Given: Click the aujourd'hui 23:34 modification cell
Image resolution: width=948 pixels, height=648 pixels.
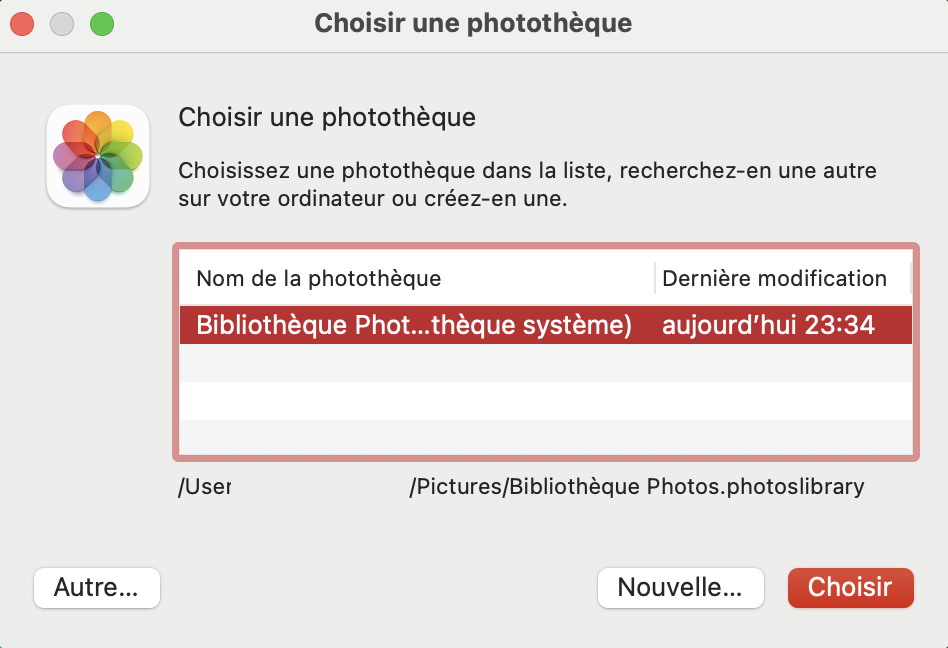Looking at the screenshot, I should click(768, 325).
